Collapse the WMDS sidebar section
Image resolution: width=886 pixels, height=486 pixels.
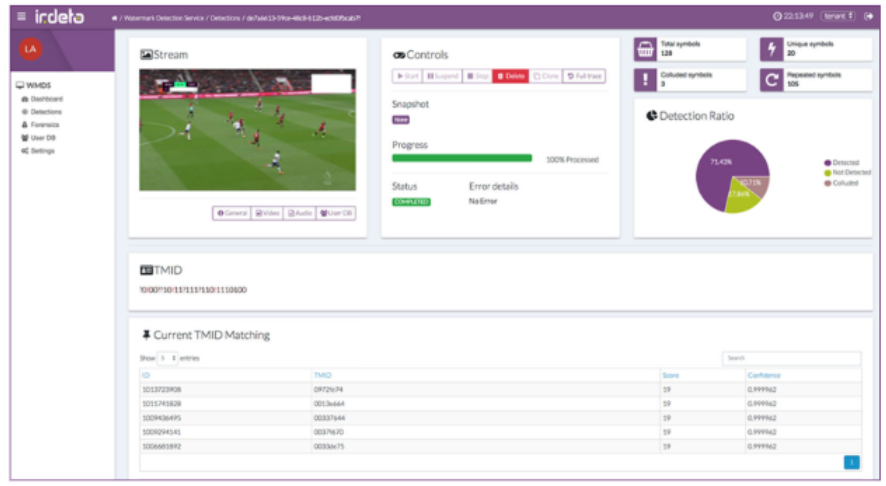(x=34, y=86)
